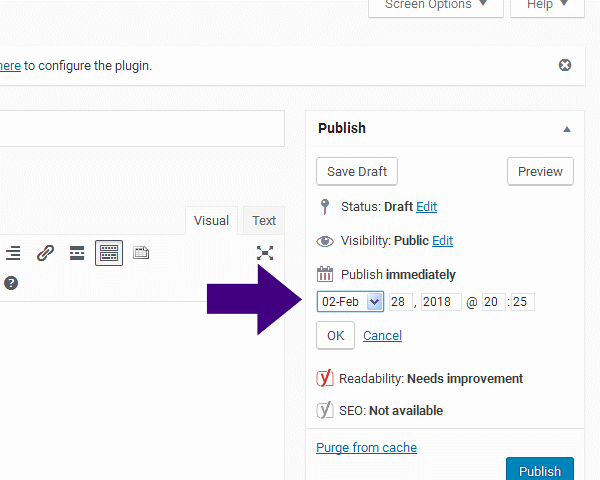Click the Save Draft button
The width and height of the screenshot is (600, 480).
357,171
